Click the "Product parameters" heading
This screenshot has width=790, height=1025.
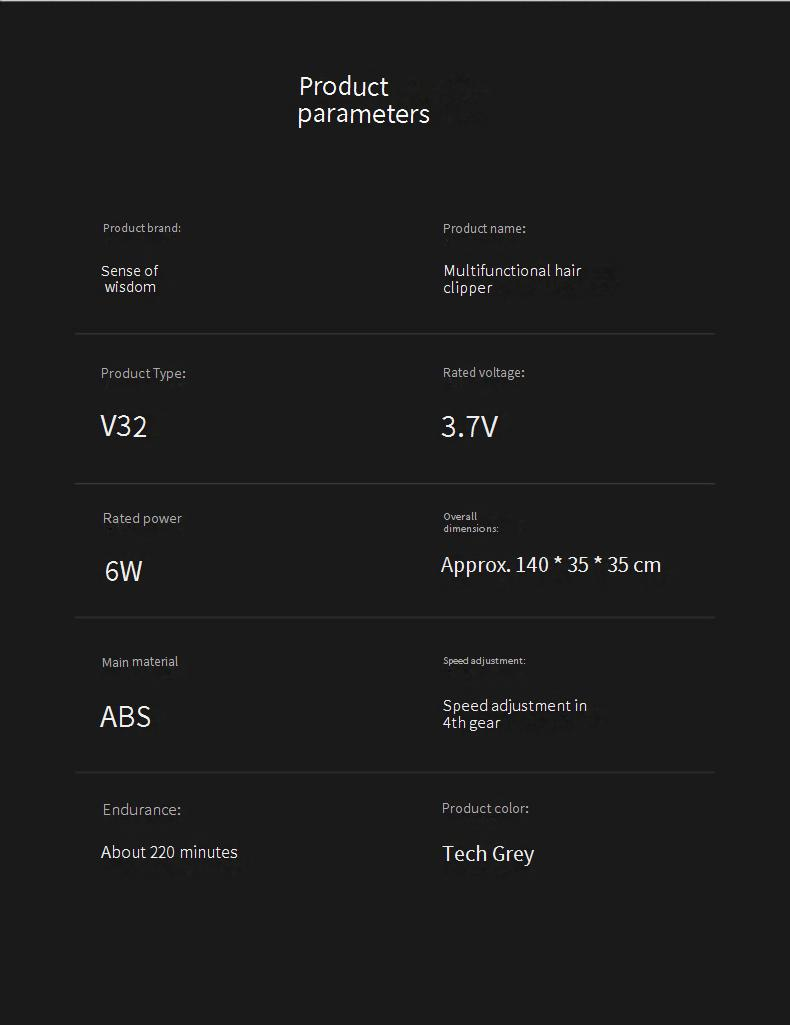tap(363, 100)
